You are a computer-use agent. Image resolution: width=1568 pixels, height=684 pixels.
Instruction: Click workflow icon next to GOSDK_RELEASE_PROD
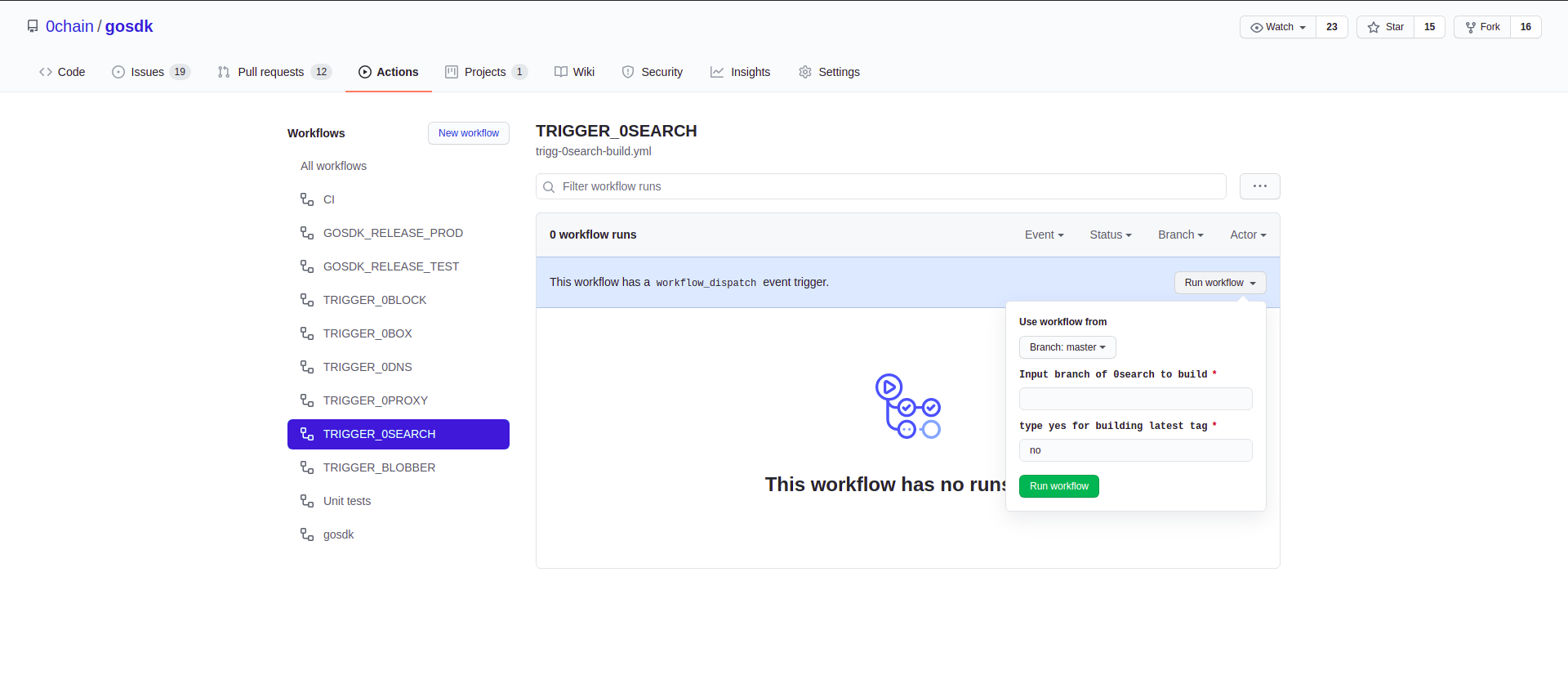coord(307,233)
